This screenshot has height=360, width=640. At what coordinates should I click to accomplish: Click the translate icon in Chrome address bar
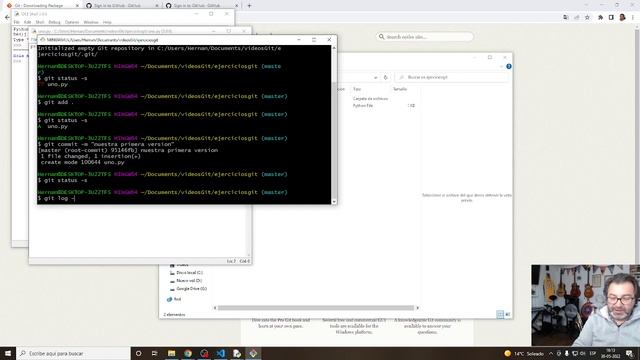point(566,18)
